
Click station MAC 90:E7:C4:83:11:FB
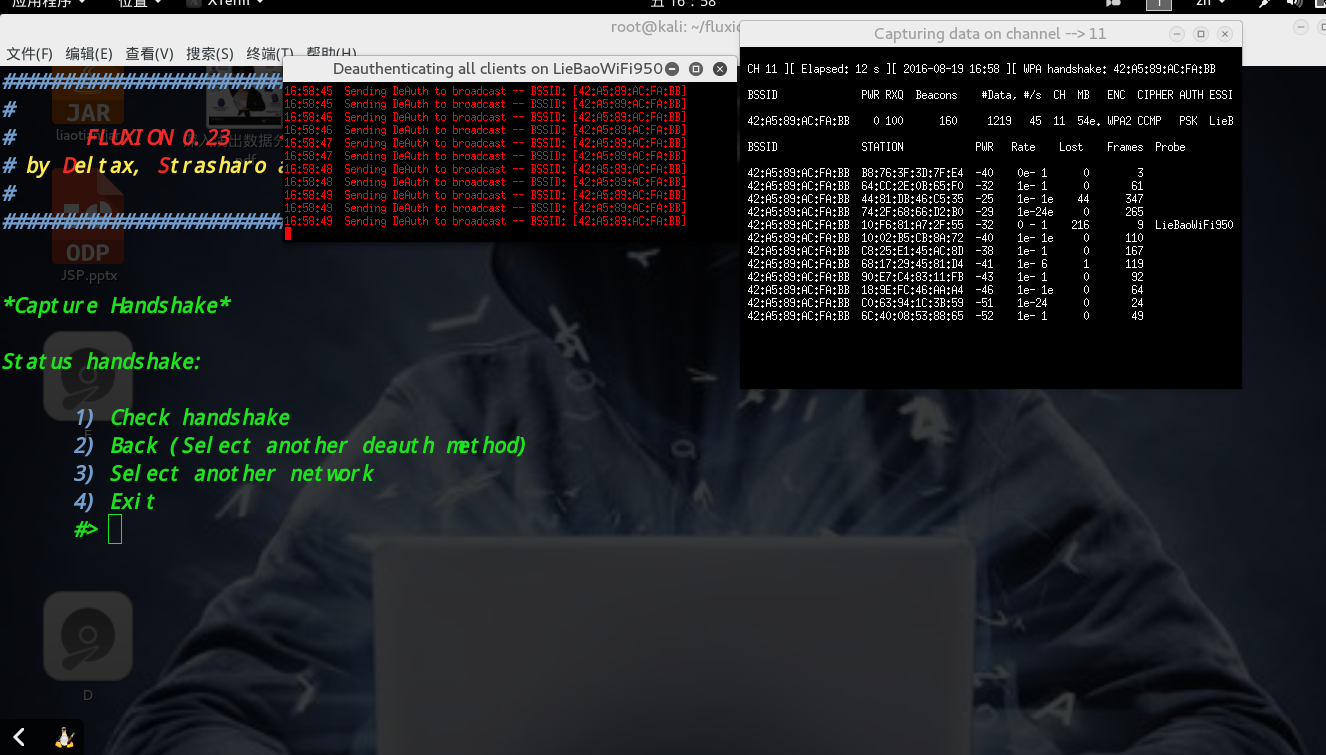[x=912, y=277]
